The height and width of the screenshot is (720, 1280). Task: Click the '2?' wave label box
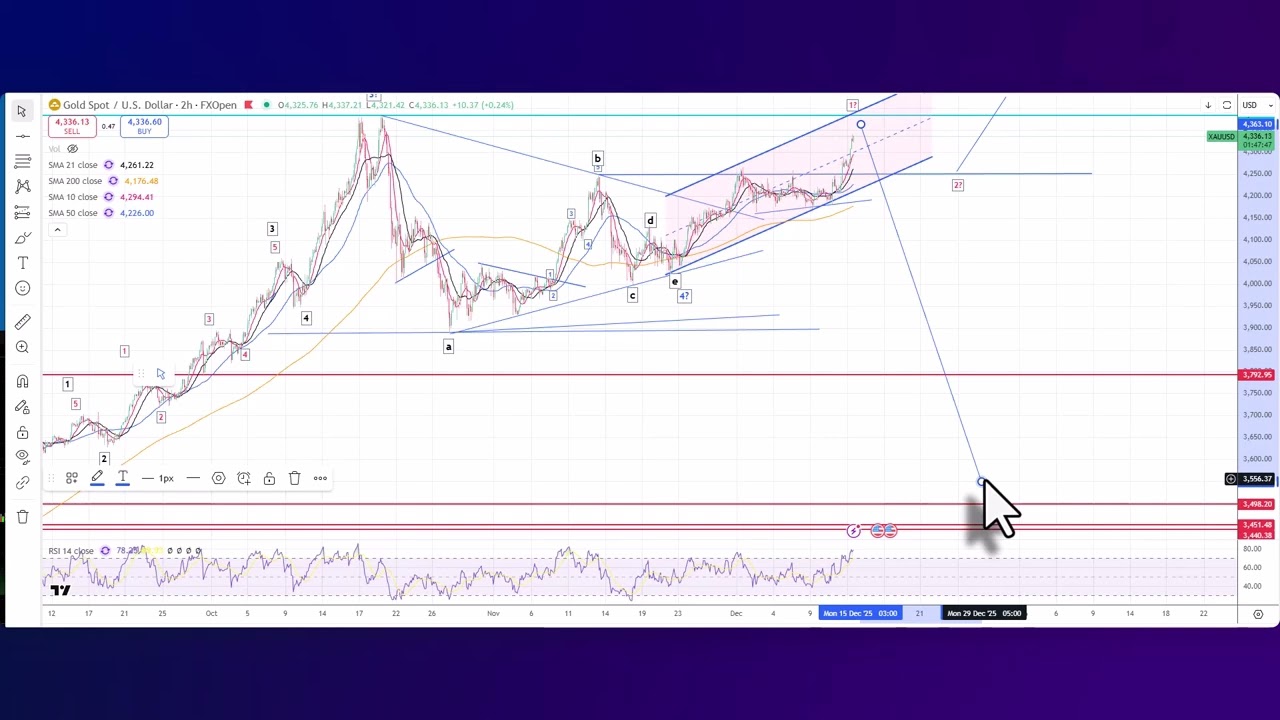click(958, 186)
